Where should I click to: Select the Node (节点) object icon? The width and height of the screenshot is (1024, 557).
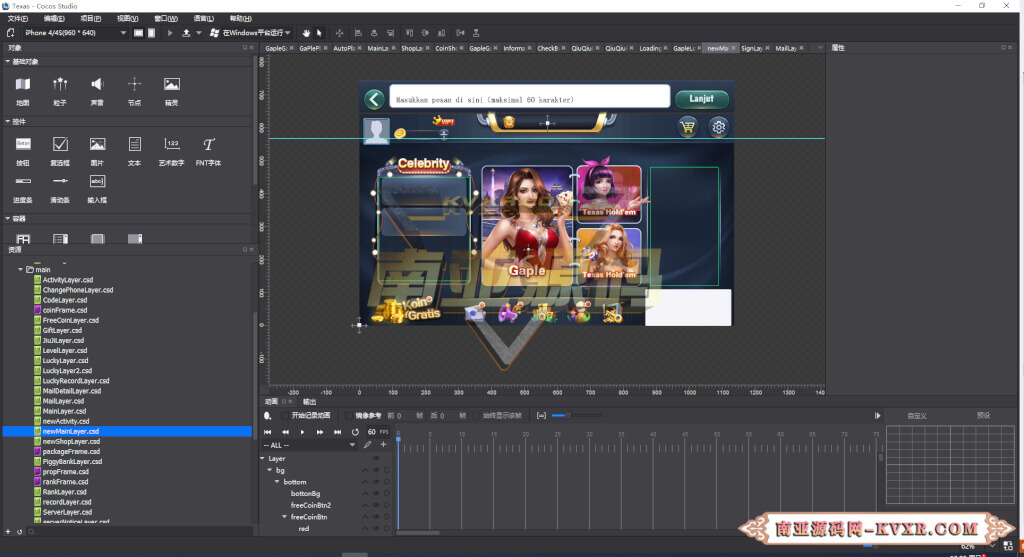[x=135, y=84]
